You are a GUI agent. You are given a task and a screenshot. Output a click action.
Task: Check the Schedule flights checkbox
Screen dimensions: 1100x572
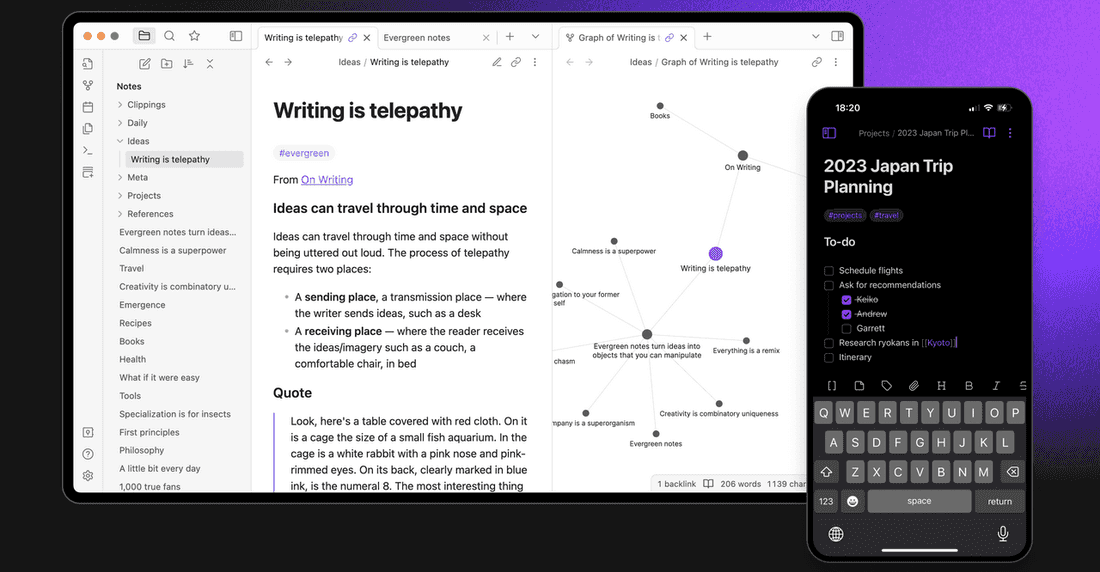(x=829, y=270)
